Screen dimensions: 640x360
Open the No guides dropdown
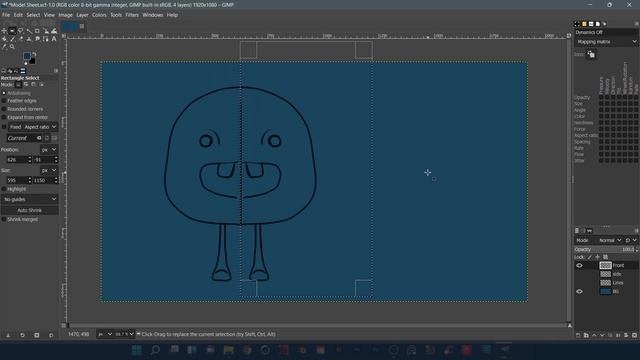pos(29,199)
